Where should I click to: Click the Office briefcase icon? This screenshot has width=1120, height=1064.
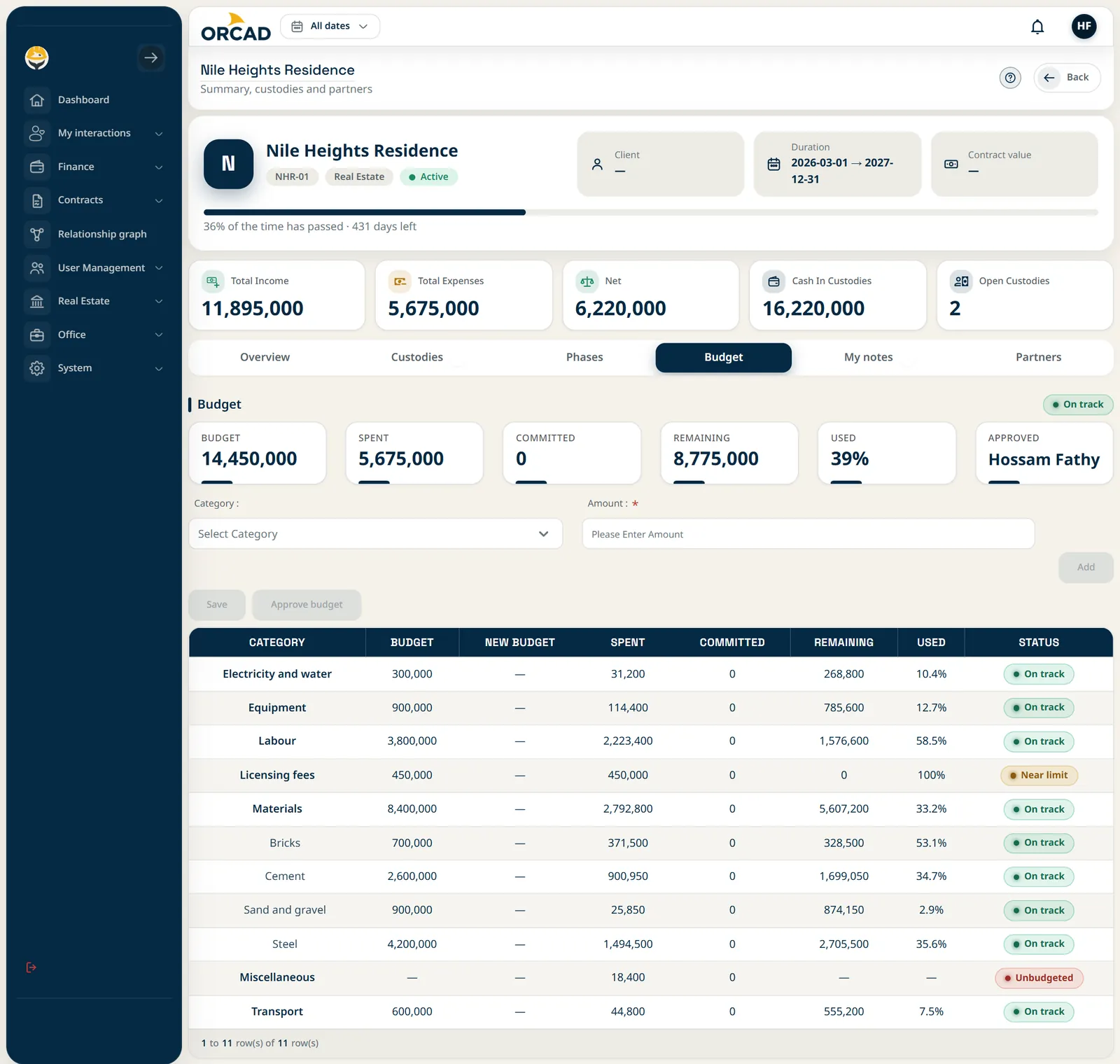coord(37,335)
